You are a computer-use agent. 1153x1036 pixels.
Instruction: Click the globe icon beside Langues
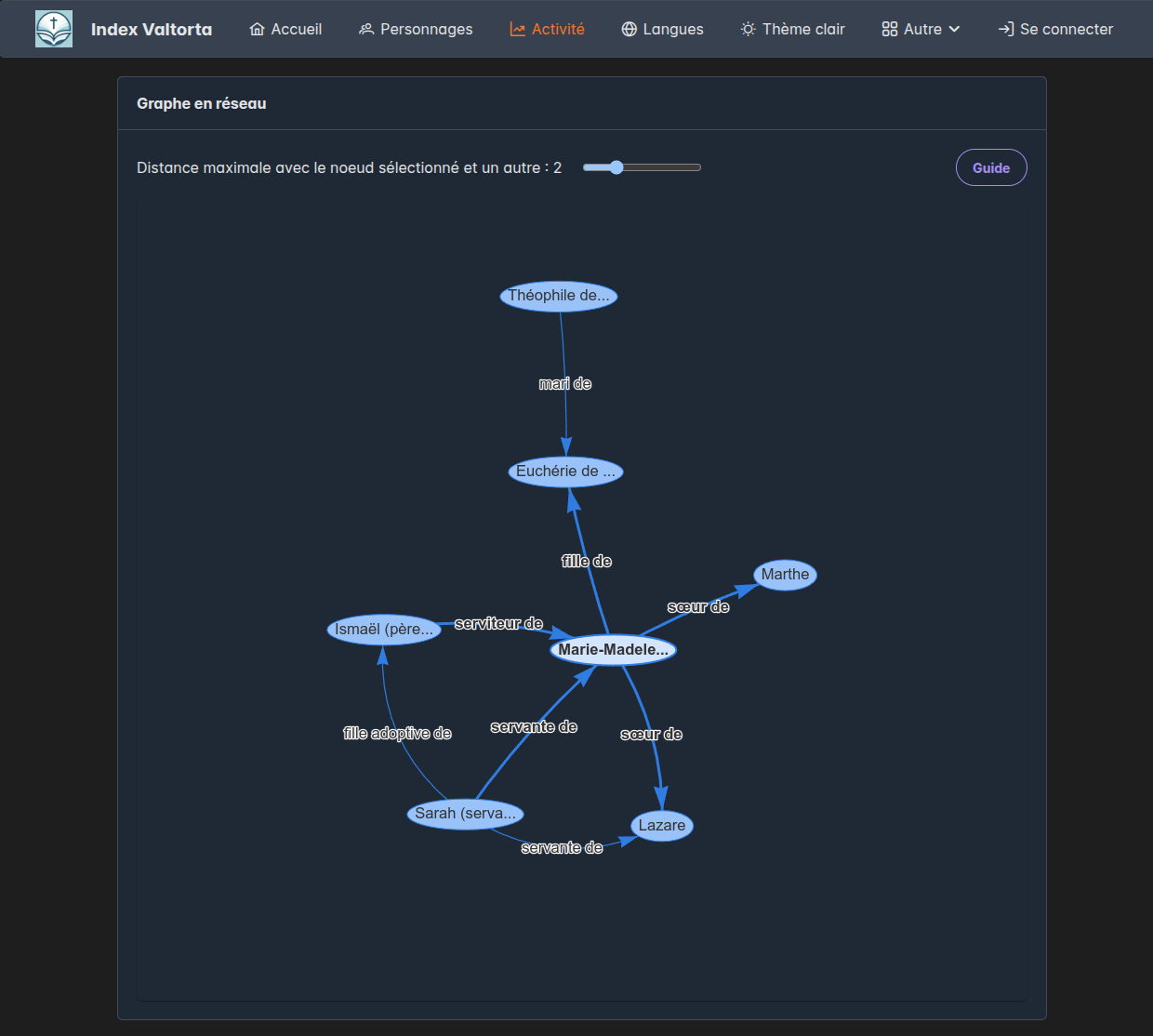coord(630,30)
